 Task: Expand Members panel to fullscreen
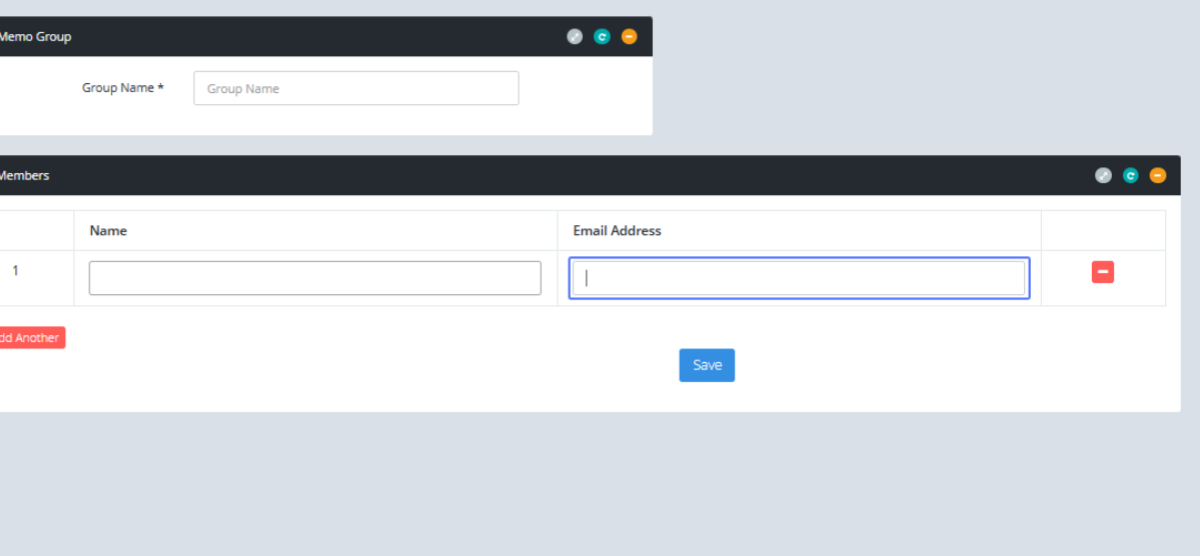(1103, 176)
